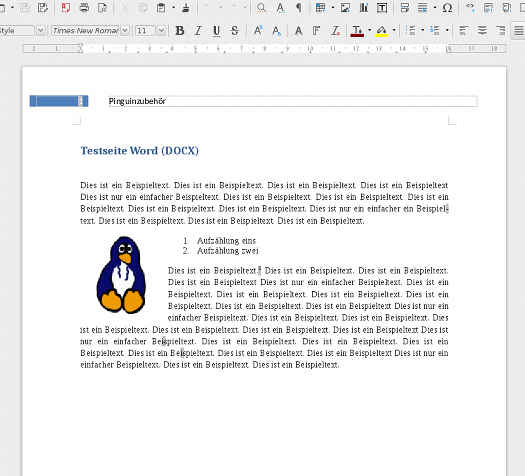
Task: Toggle Superscript
Action: click(x=258, y=31)
